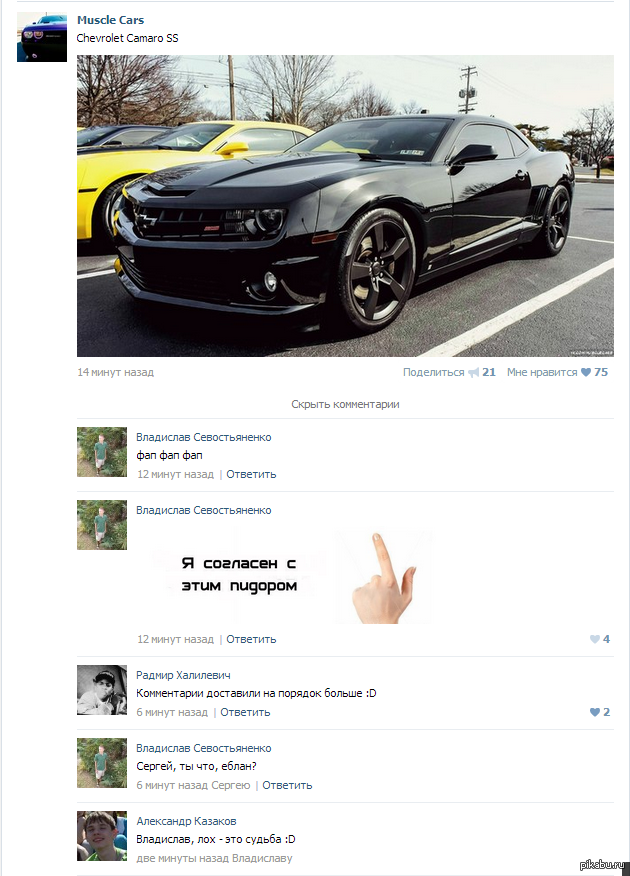Click Радмир Халилевич's black-and-white avatar

point(102,690)
